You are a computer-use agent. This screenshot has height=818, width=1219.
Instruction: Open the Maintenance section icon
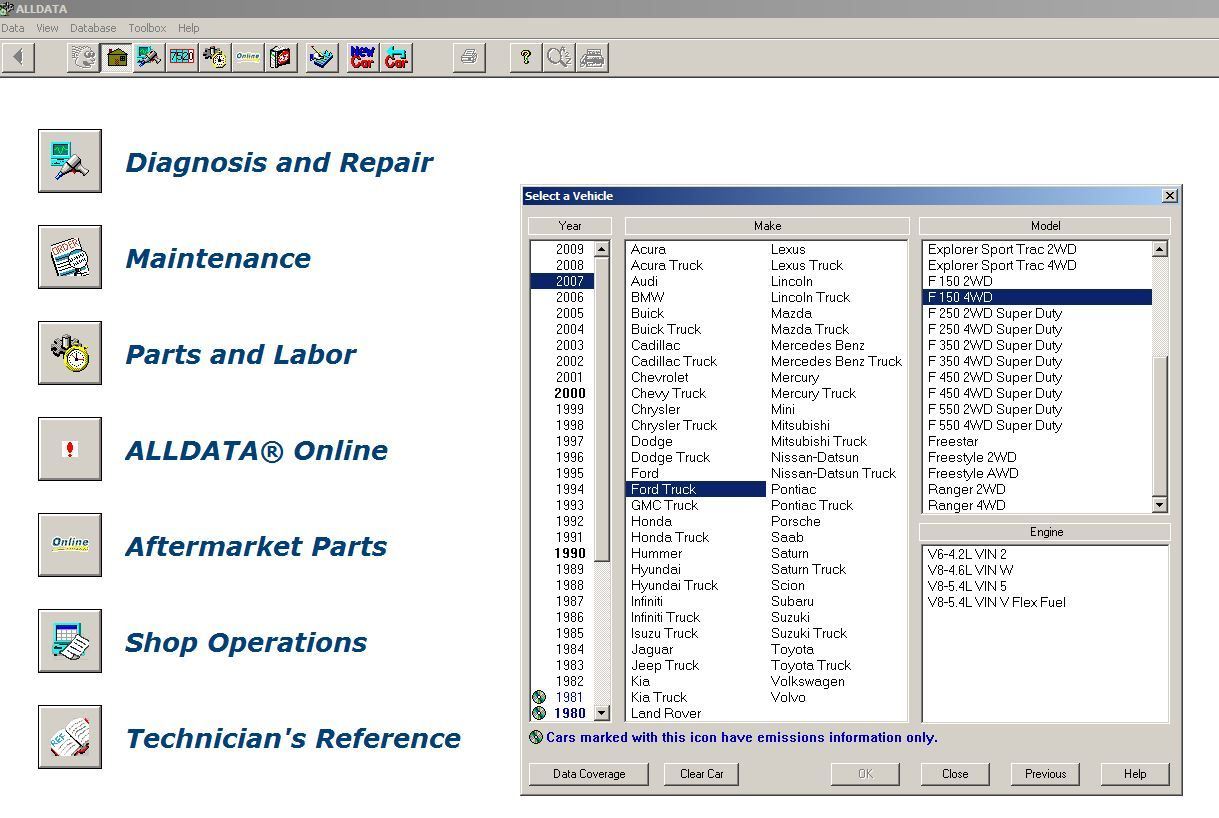point(70,257)
